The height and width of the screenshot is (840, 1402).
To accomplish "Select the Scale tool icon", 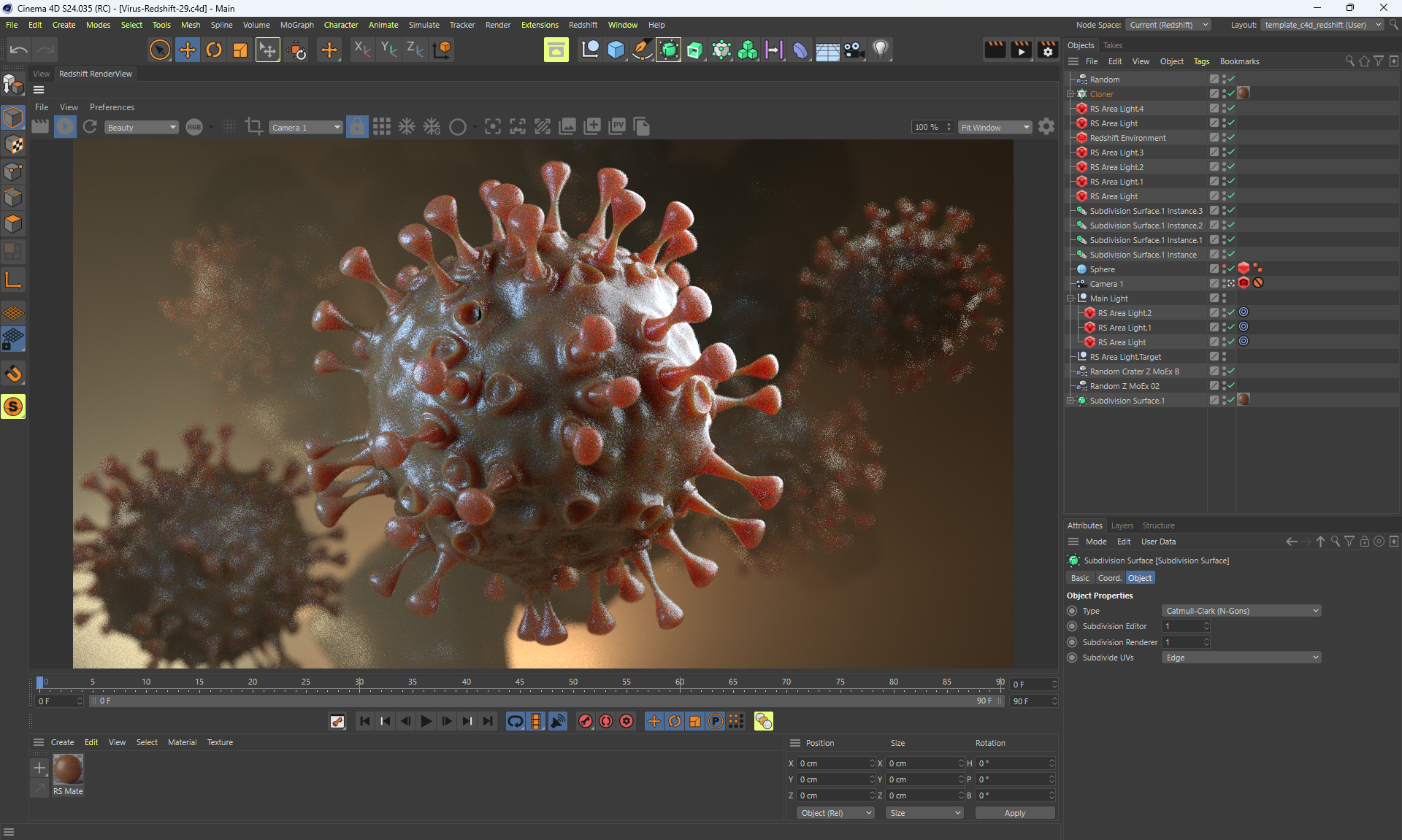I will coord(240,50).
